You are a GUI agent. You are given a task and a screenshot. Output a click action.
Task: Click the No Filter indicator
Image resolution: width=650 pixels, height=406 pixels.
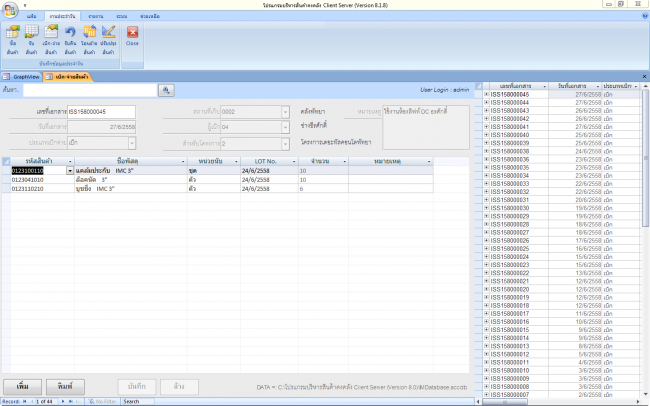click(102, 401)
